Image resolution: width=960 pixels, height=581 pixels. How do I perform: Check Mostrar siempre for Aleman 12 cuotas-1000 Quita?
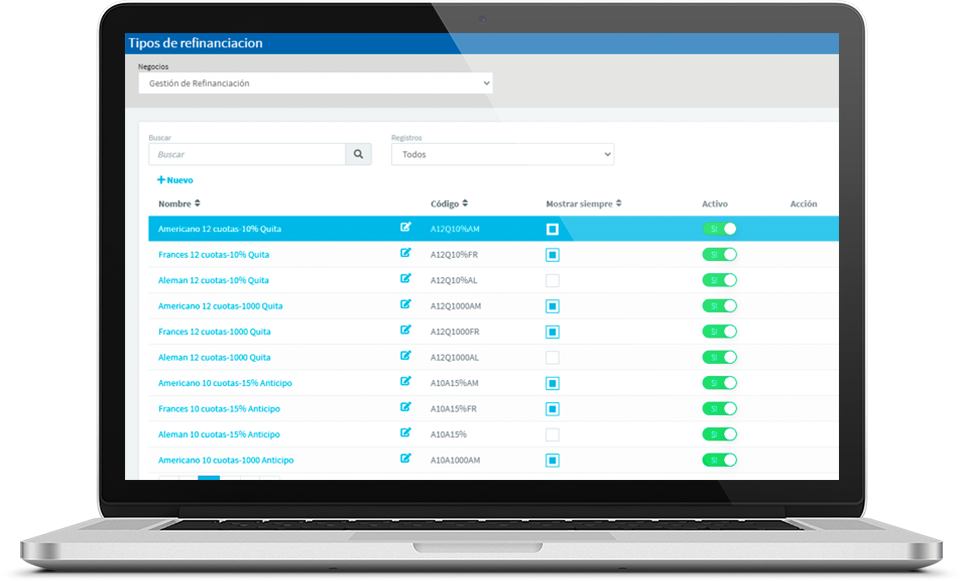click(x=552, y=357)
